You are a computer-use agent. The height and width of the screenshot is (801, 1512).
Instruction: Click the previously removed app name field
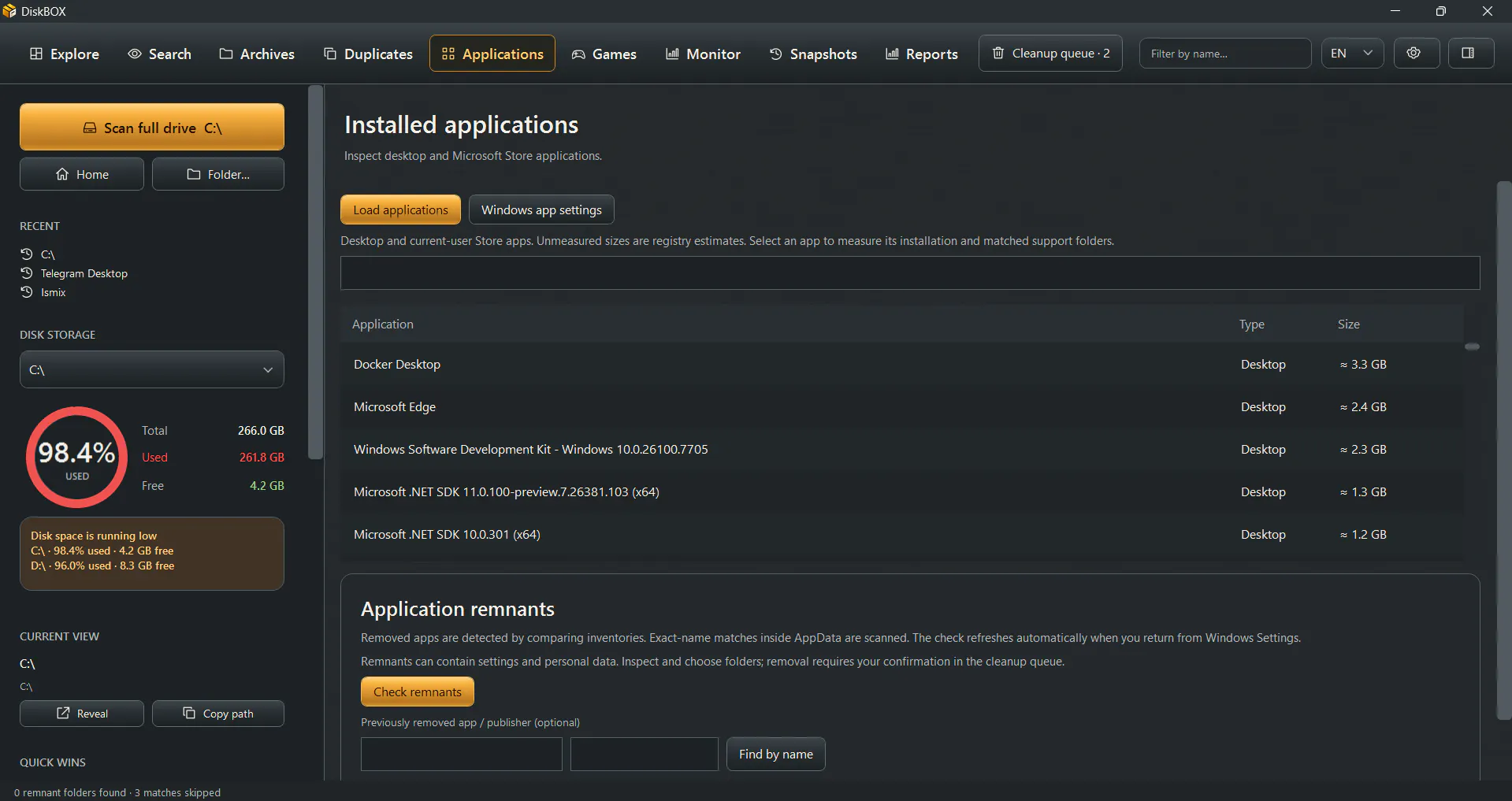(462, 754)
